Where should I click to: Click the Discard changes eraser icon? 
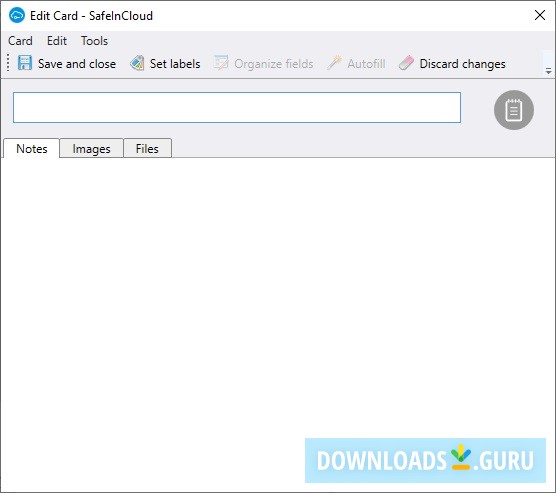tap(406, 63)
